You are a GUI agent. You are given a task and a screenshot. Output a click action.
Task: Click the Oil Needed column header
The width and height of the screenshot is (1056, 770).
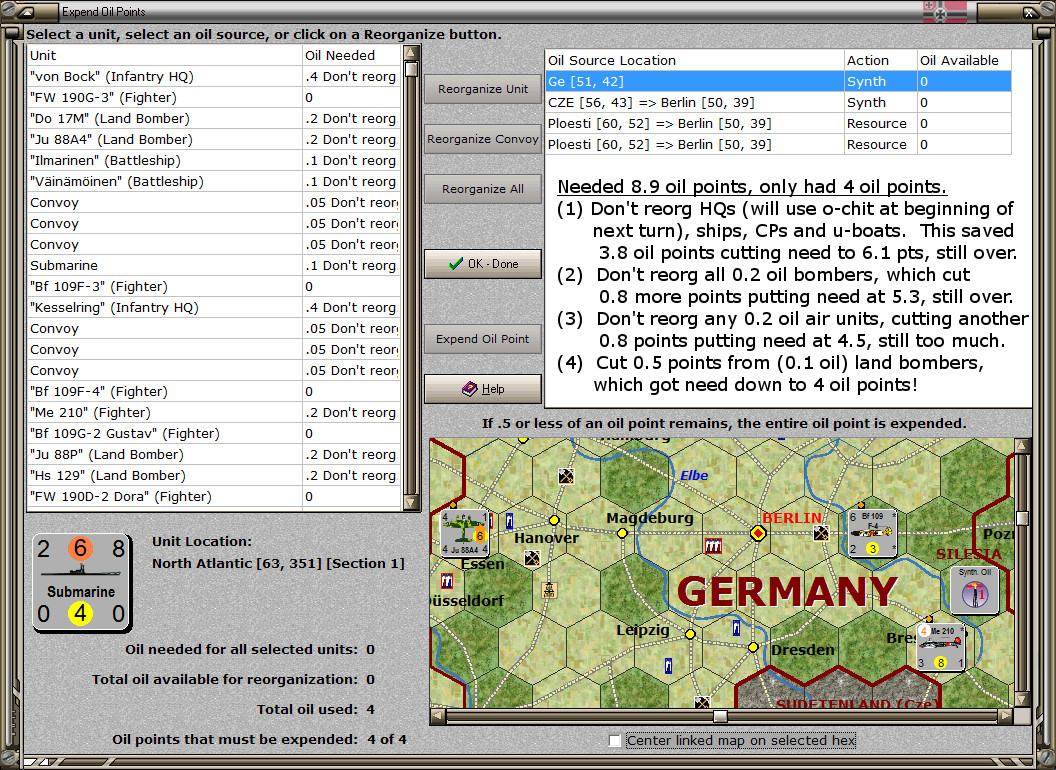352,55
